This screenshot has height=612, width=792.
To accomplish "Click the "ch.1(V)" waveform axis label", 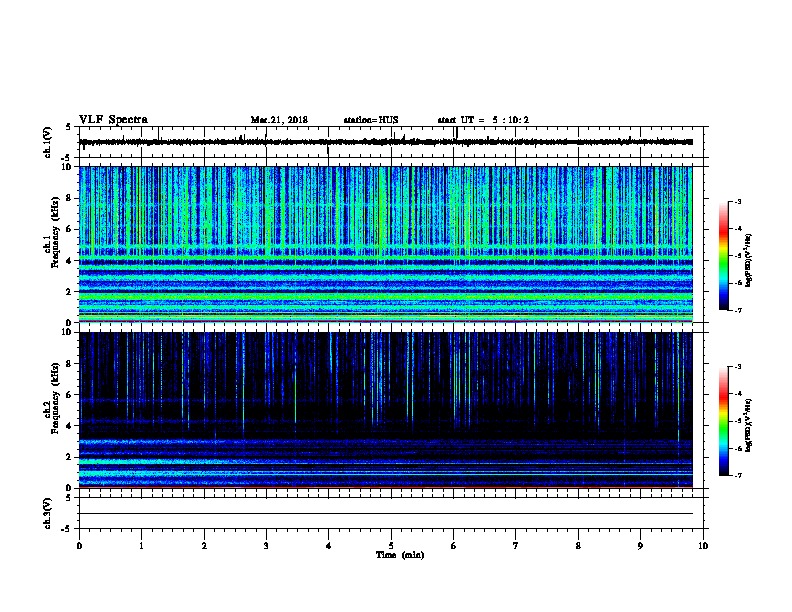I will (48, 142).
